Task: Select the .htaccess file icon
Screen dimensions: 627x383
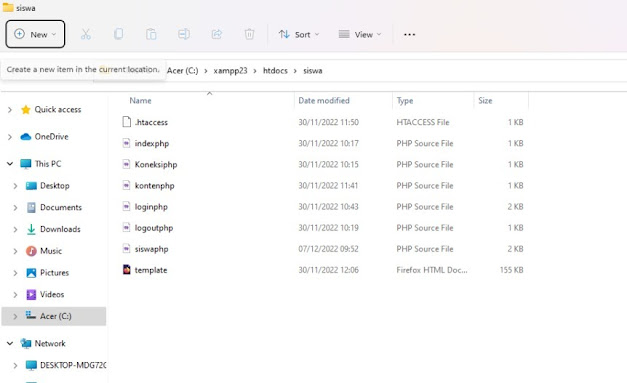Action: click(x=126, y=122)
